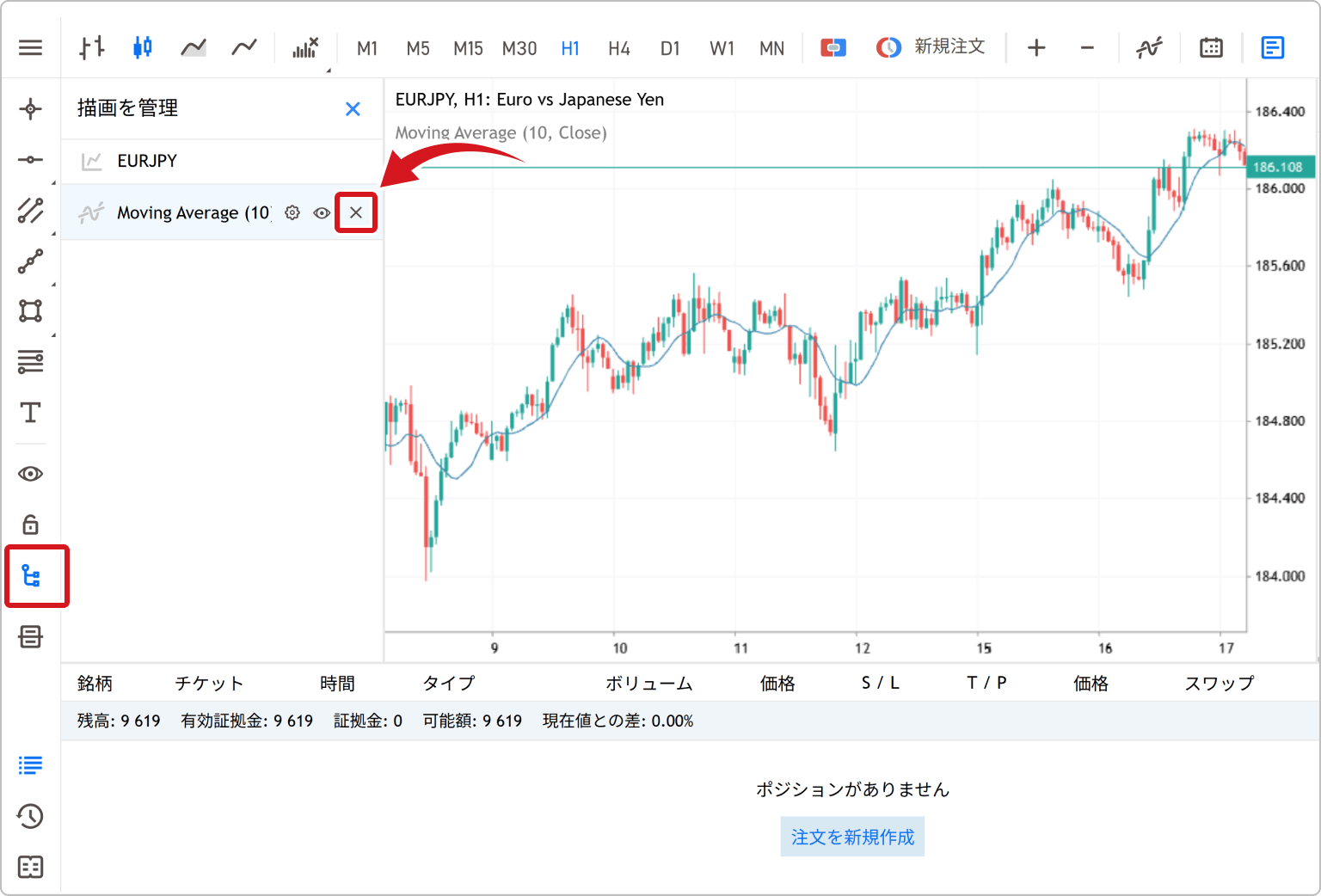Select the horizontal line drawing tool

click(x=30, y=160)
